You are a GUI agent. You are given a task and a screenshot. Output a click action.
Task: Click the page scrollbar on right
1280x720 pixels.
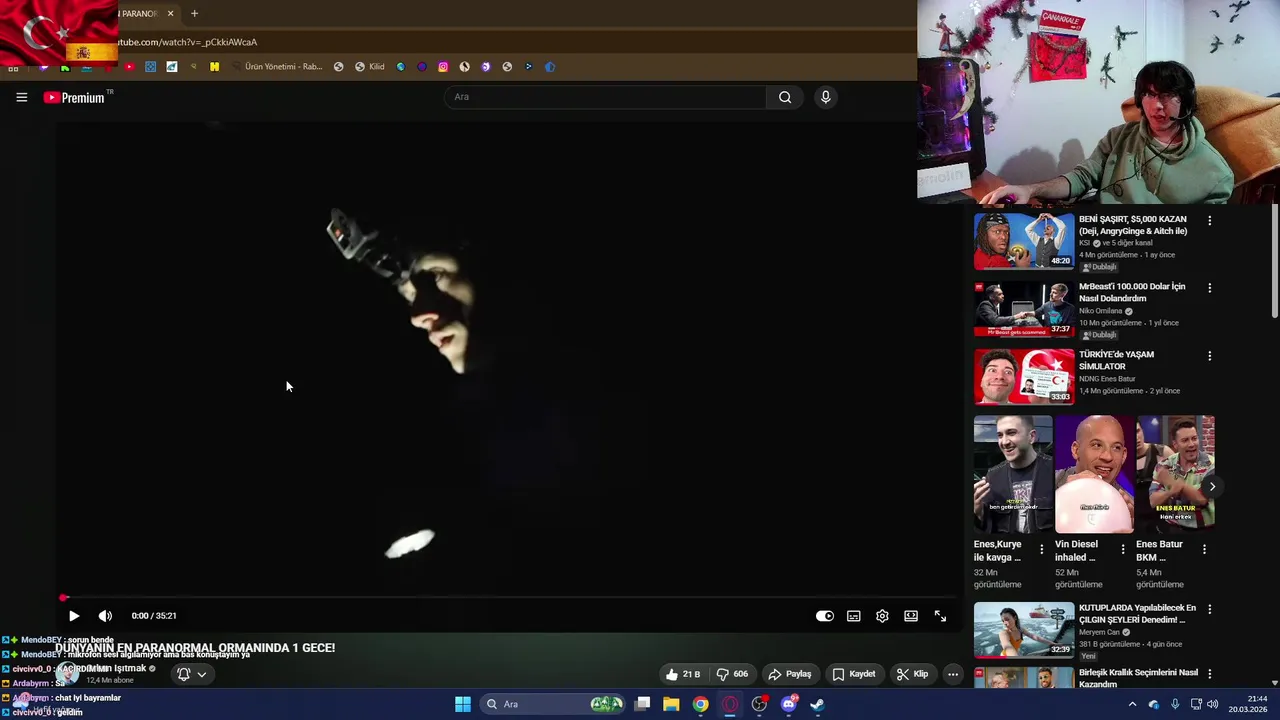(x=1275, y=262)
